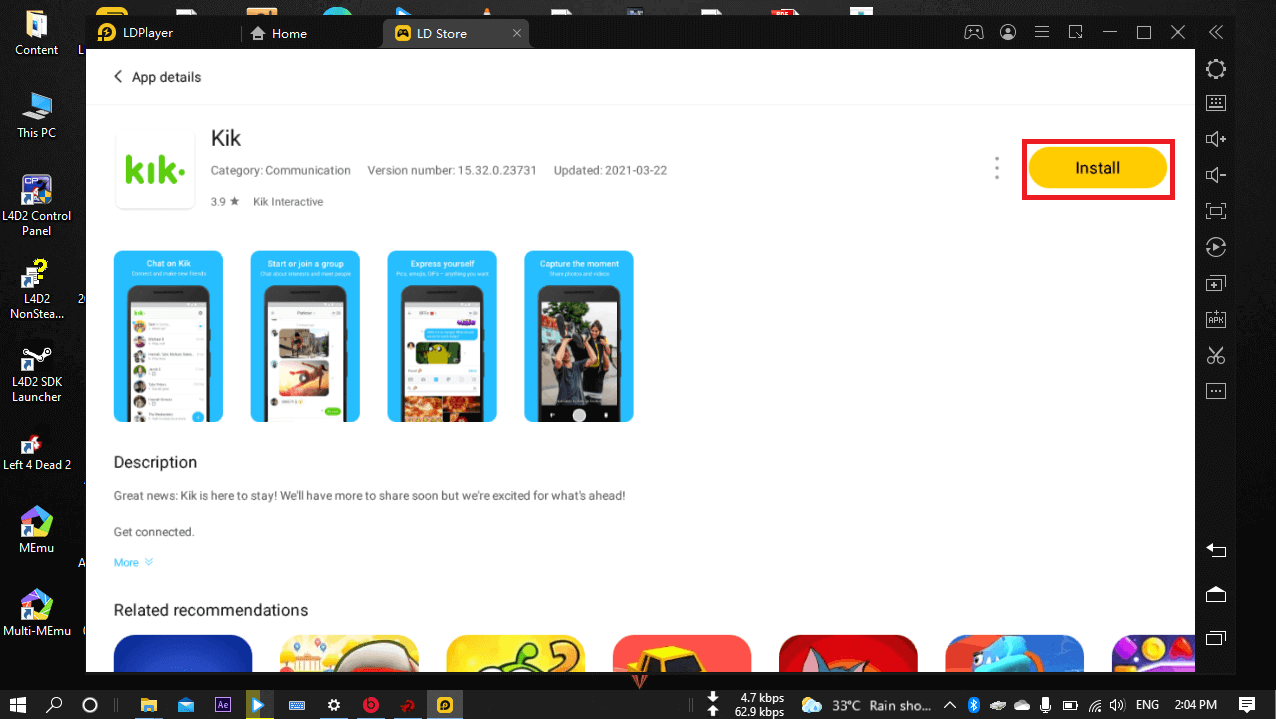Open the Start or join a group screenshot
The height and width of the screenshot is (719, 1276).
(305, 336)
